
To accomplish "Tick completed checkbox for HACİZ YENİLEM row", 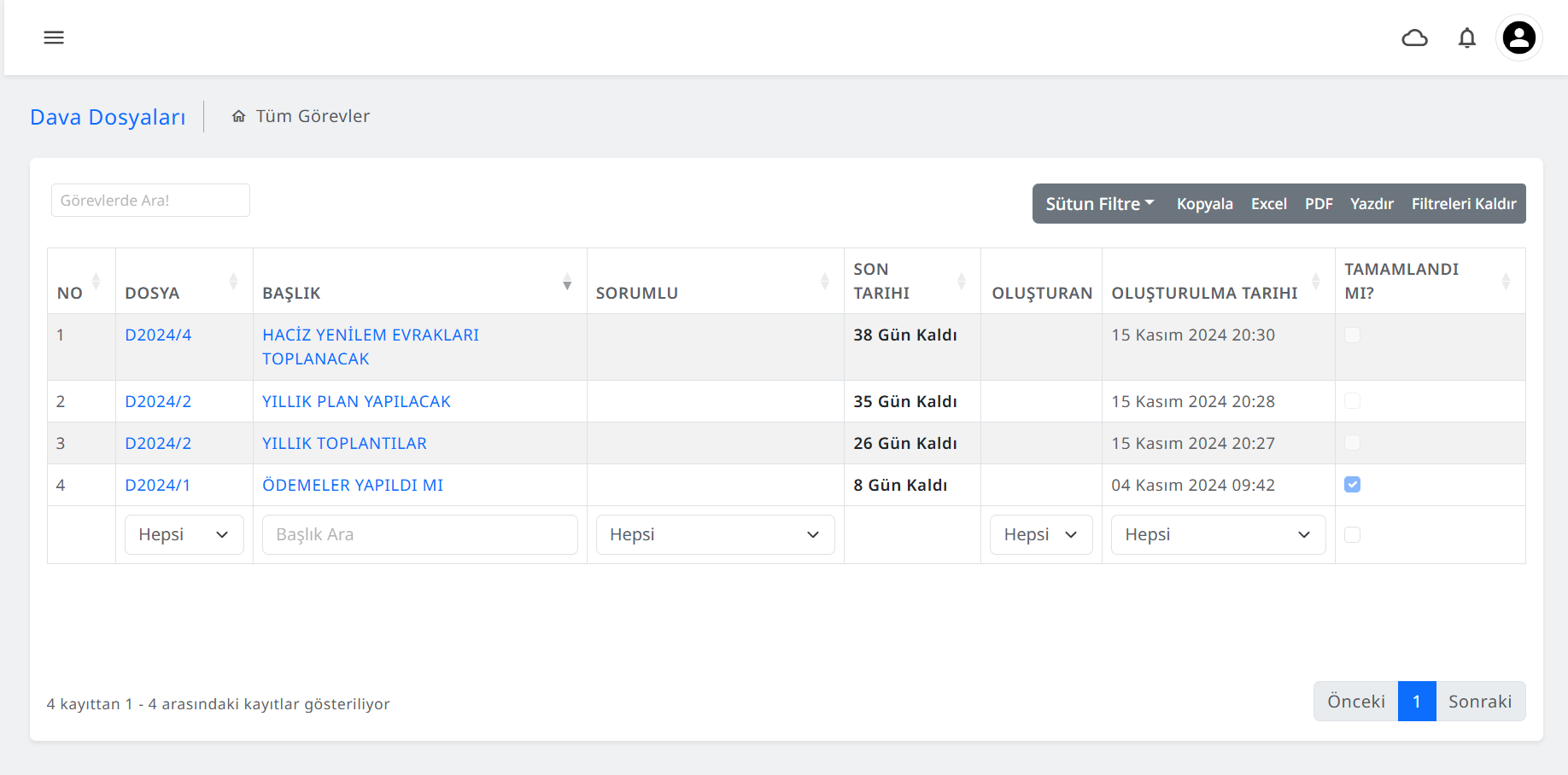I will (1352, 335).
